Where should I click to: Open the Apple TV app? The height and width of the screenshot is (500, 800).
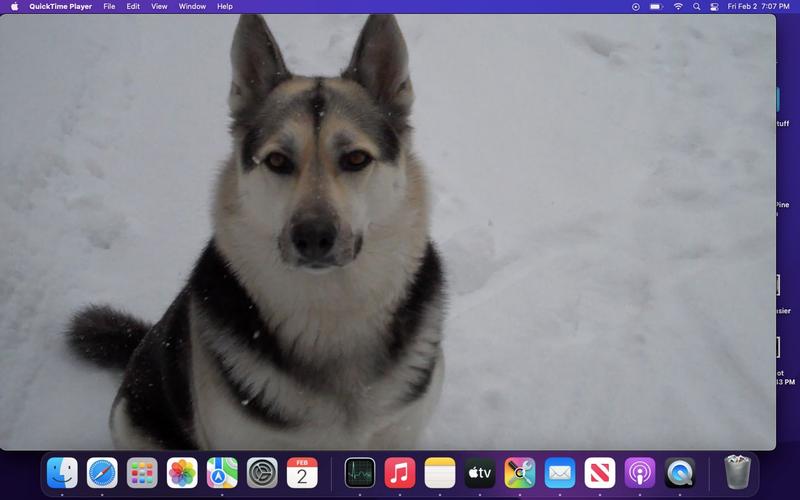[x=480, y=472]
